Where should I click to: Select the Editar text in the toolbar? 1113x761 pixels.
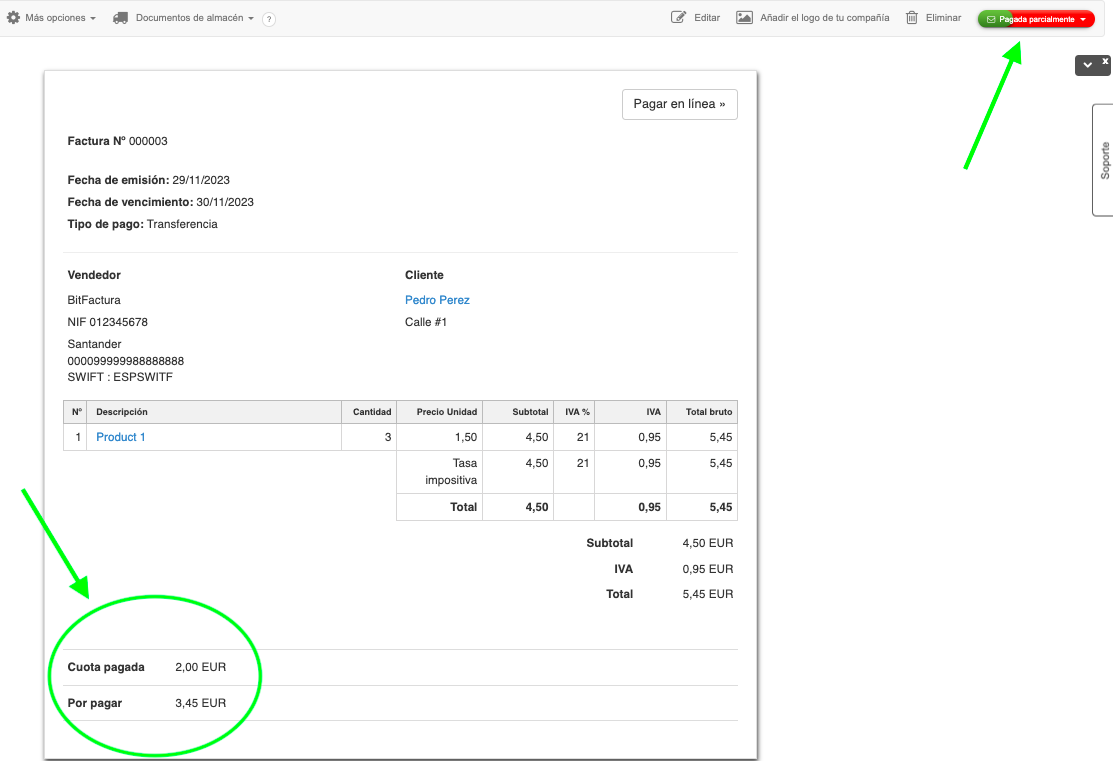click(707, 18)
